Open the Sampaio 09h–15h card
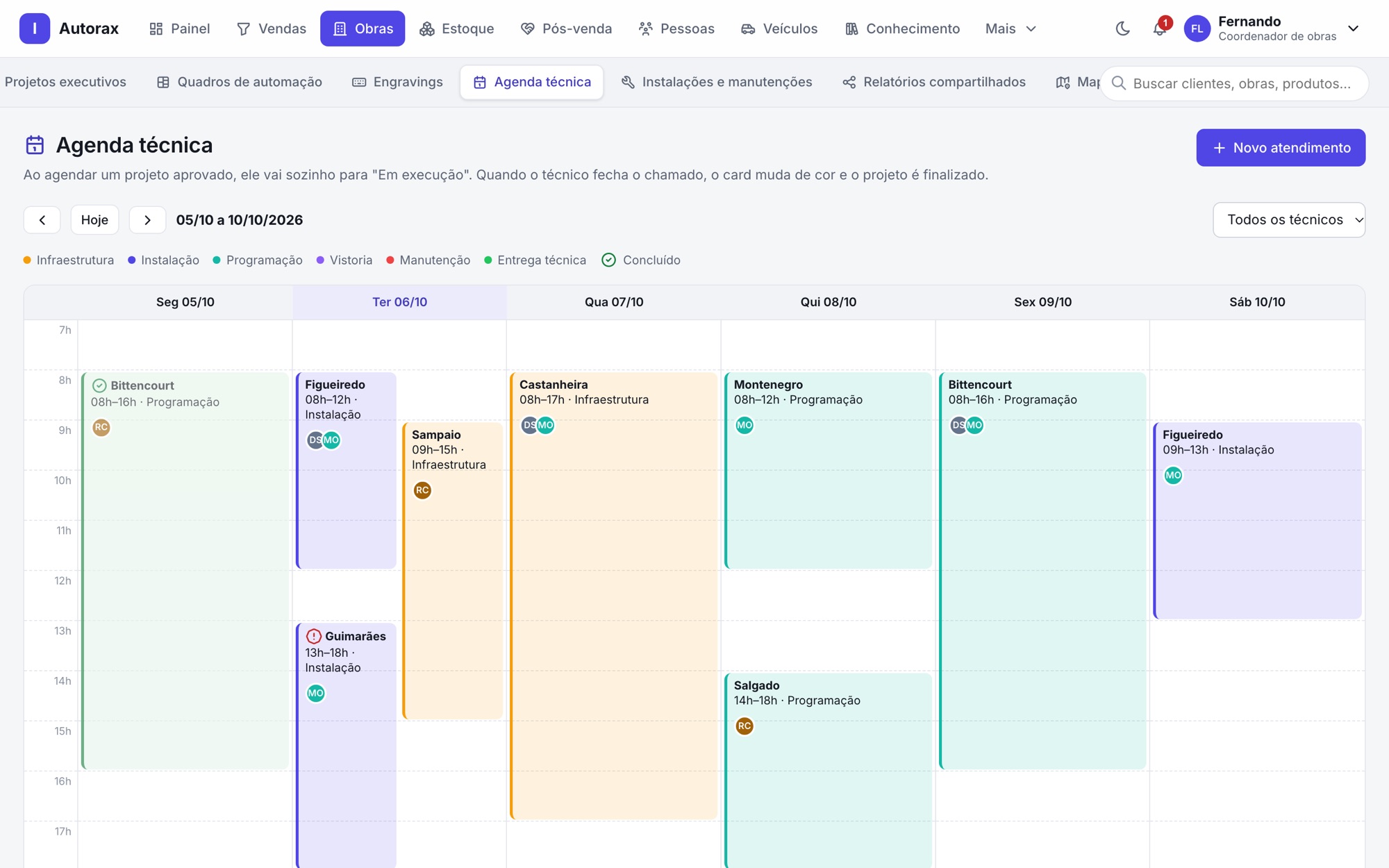 (x=453, y=571)
